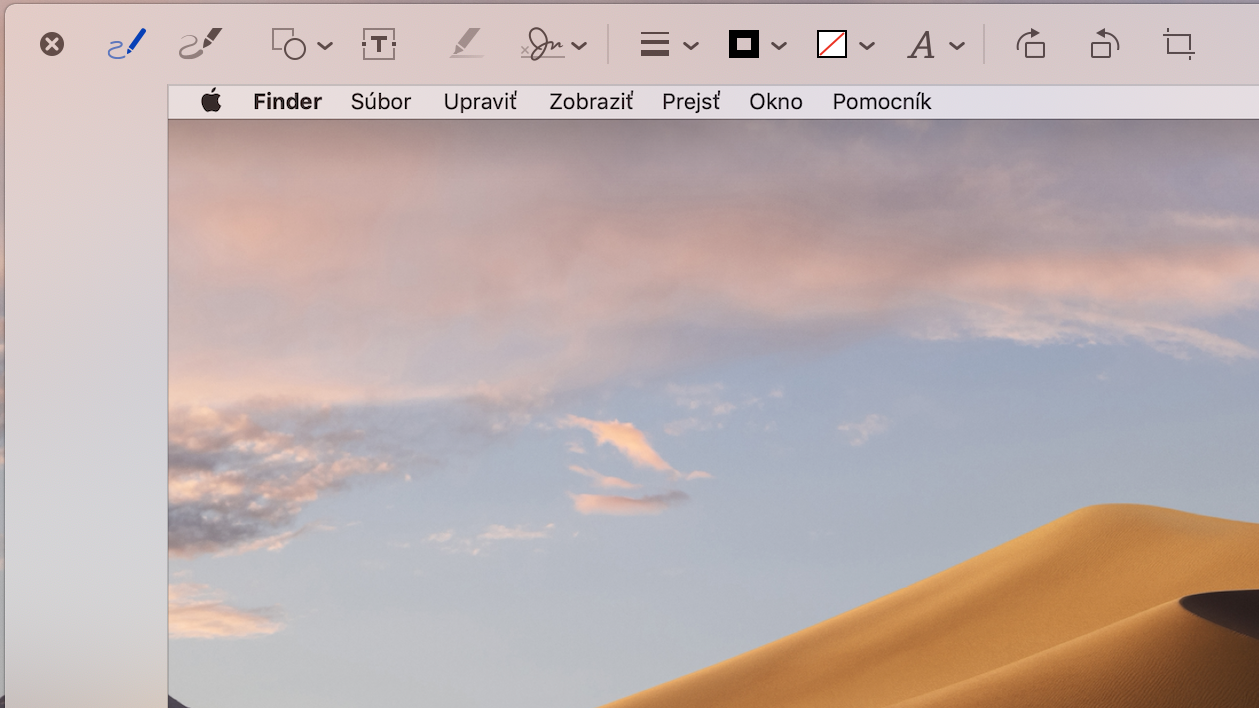Open the Finder menu
The height and width of the screenshot is (708, 1259).
(287, 102)
